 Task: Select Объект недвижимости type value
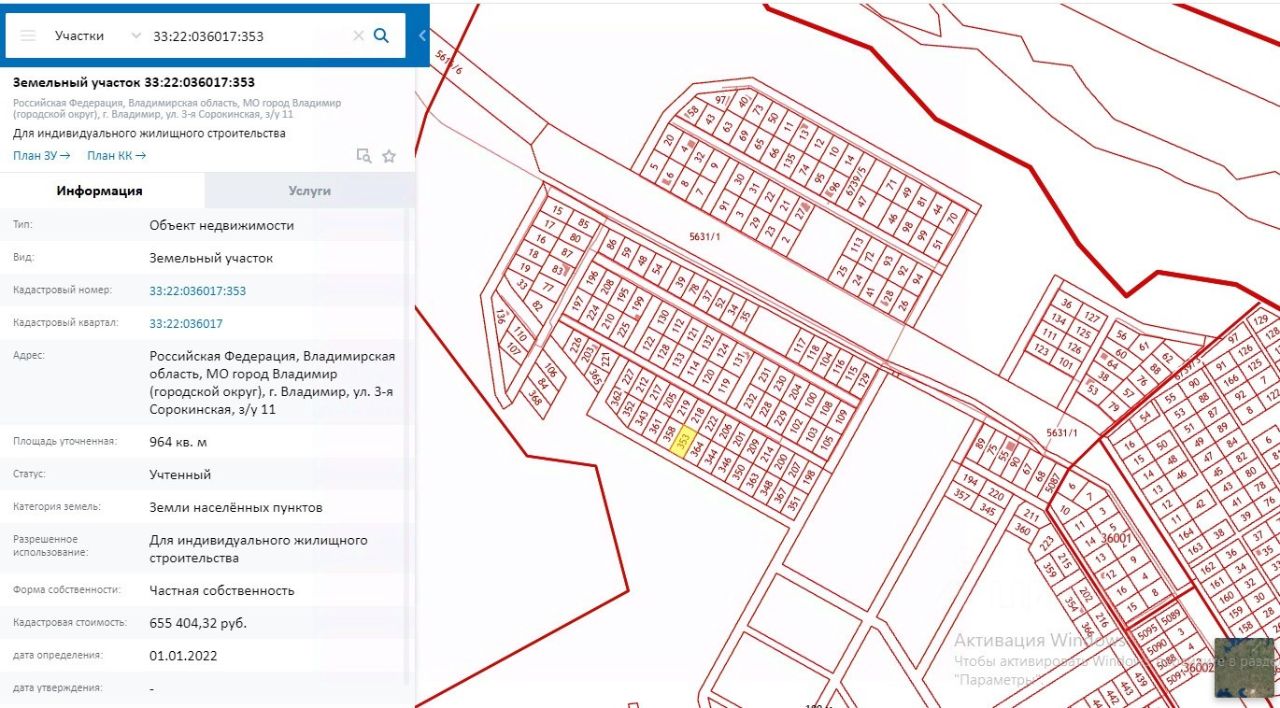(x=222, y=225)
